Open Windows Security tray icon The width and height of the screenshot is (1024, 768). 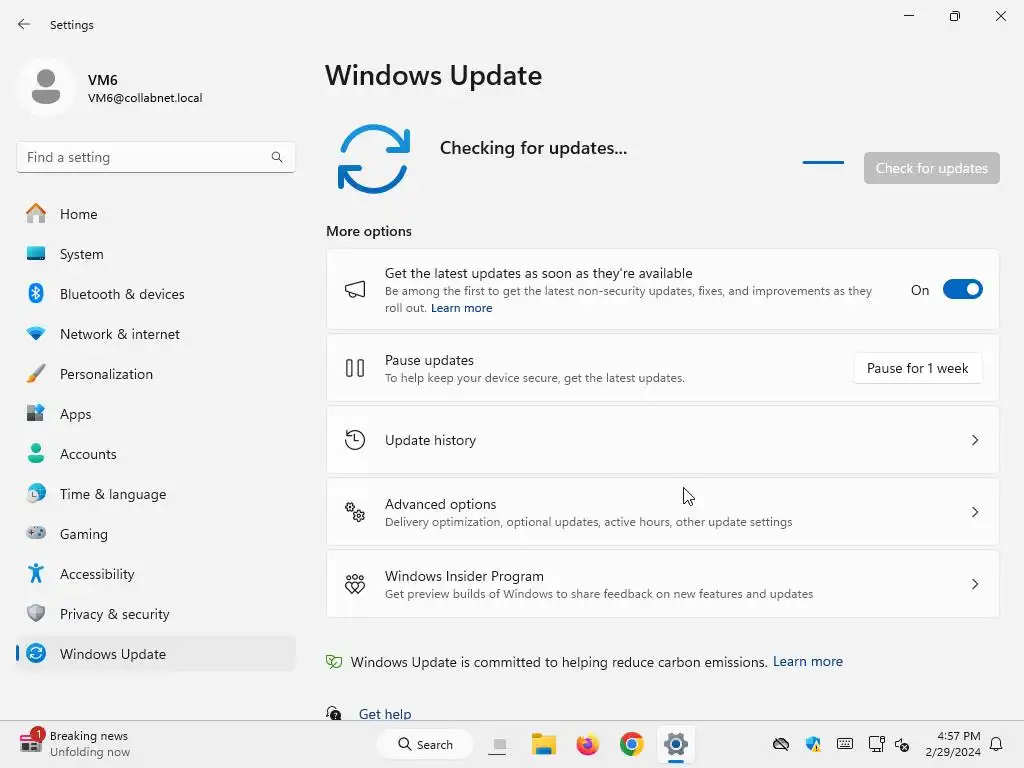click(x=813, y=744)
